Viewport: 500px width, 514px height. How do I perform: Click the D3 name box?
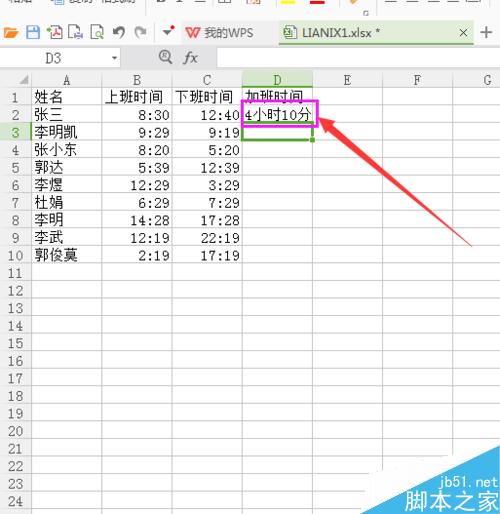53,58
